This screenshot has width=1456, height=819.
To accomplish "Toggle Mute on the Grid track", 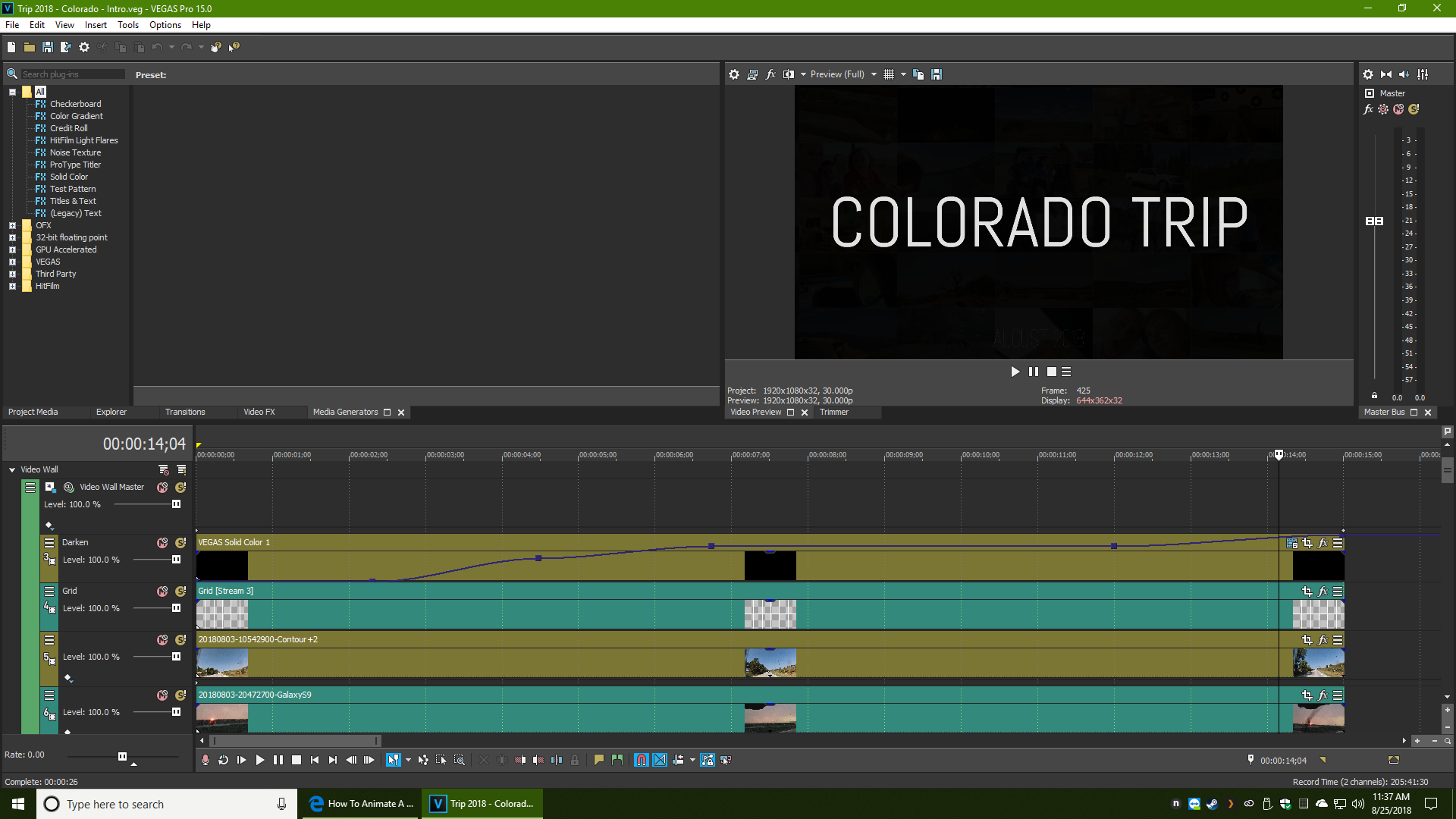I will click(162, 591).
